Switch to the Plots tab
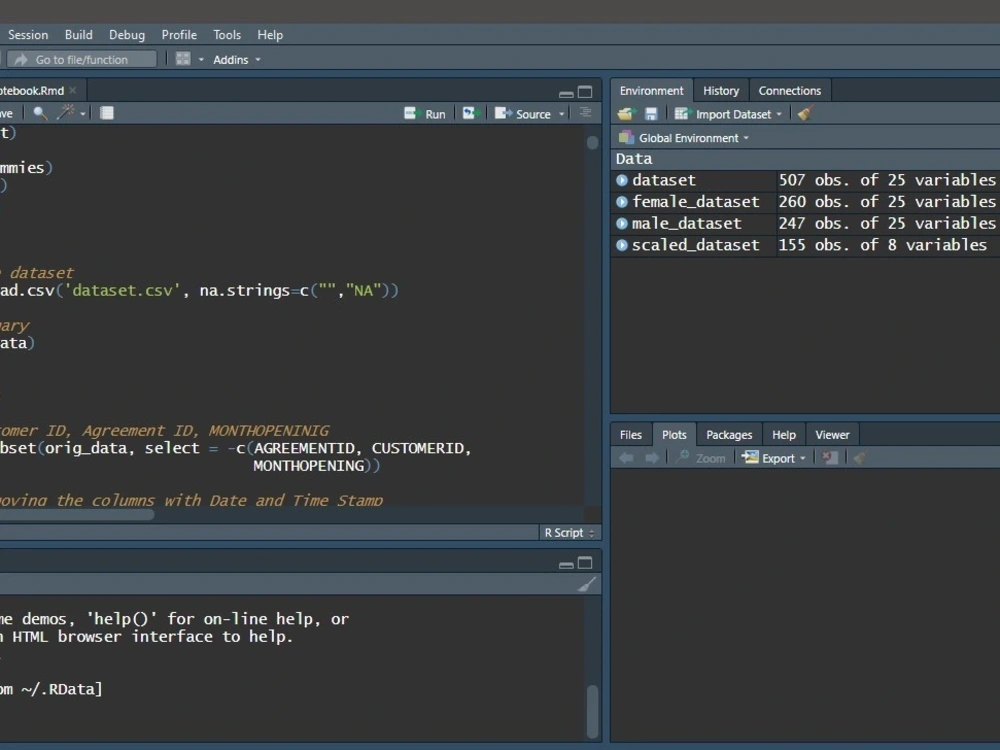 [x=674, y=435]
